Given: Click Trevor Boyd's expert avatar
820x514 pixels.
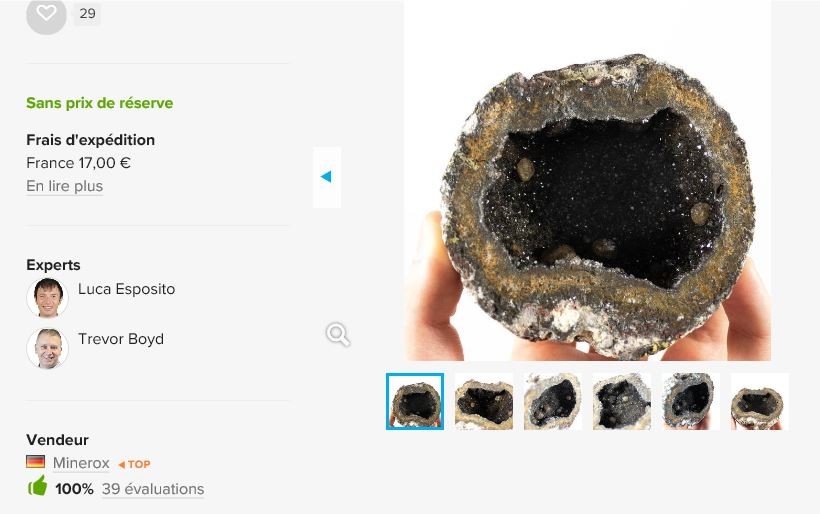Looking at the screenshot, I should point(48,348).
